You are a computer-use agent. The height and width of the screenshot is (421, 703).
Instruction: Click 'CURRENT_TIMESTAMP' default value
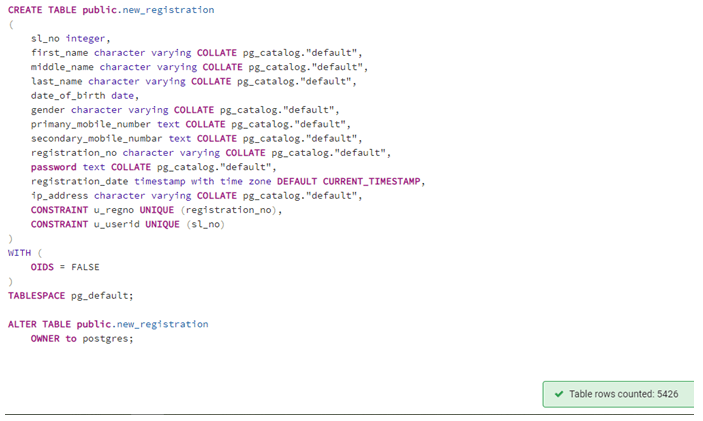coord(372,182)
